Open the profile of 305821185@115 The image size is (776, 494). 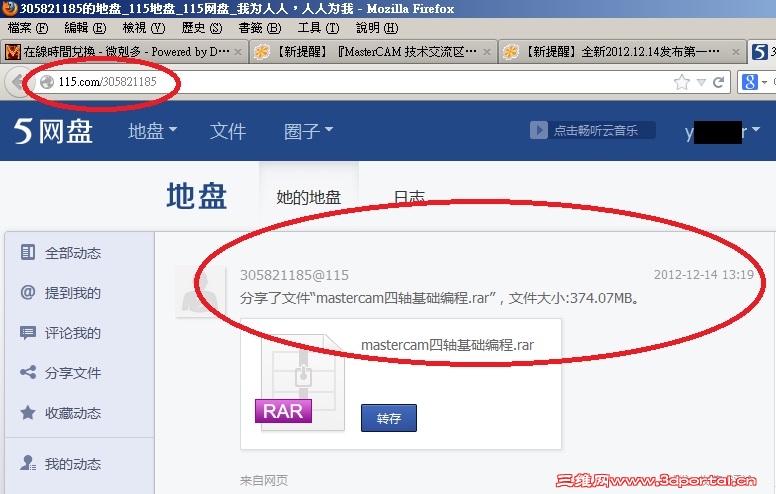click(294, 275)
